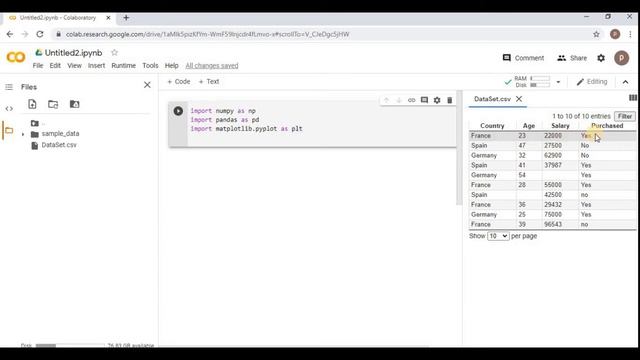Screen dimensions: 640x360
Task: Click the notebook title Untitled2.ipynb
Action: (73, 53)
